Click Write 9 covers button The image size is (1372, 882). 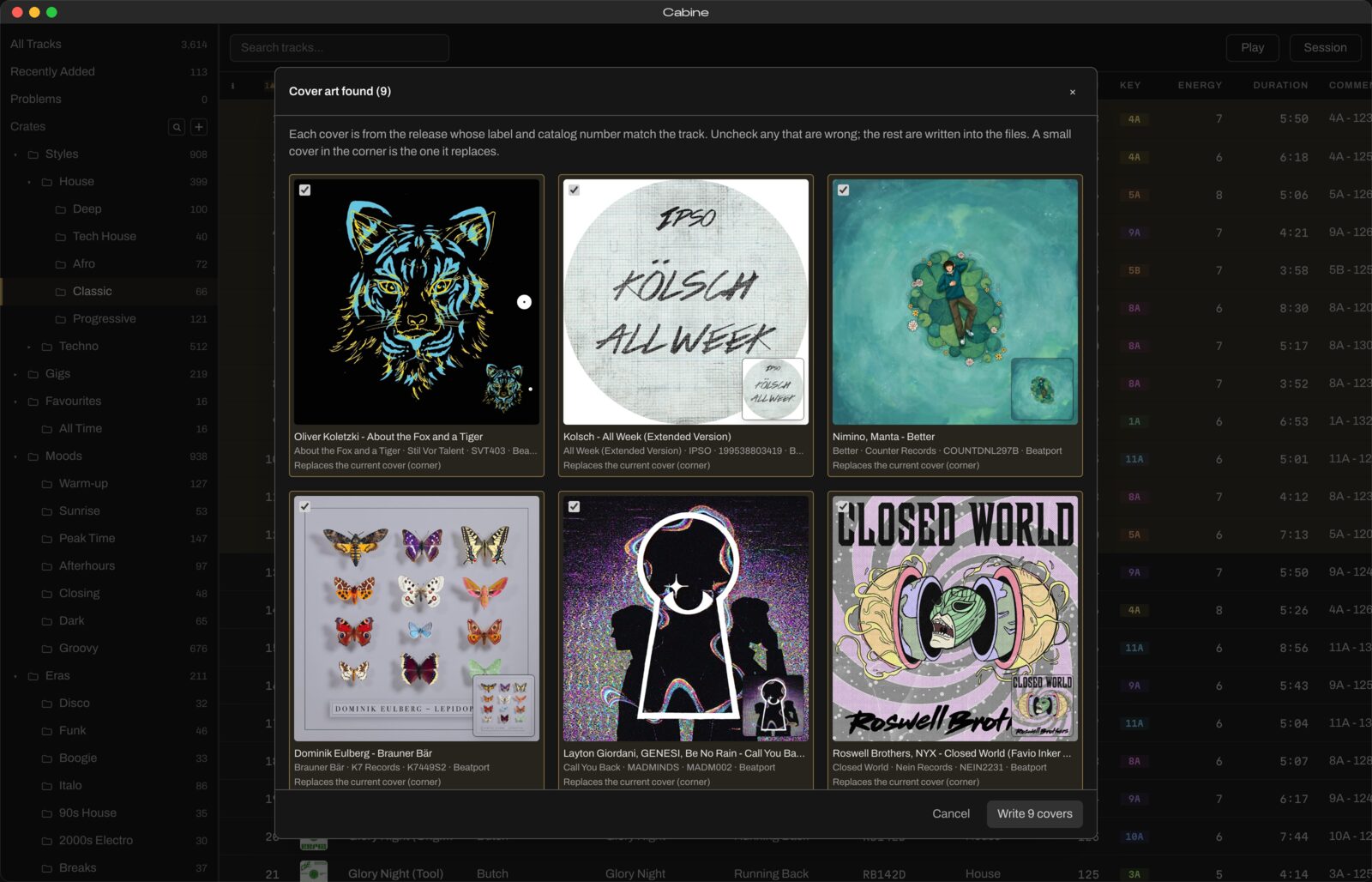(1034, 813)
